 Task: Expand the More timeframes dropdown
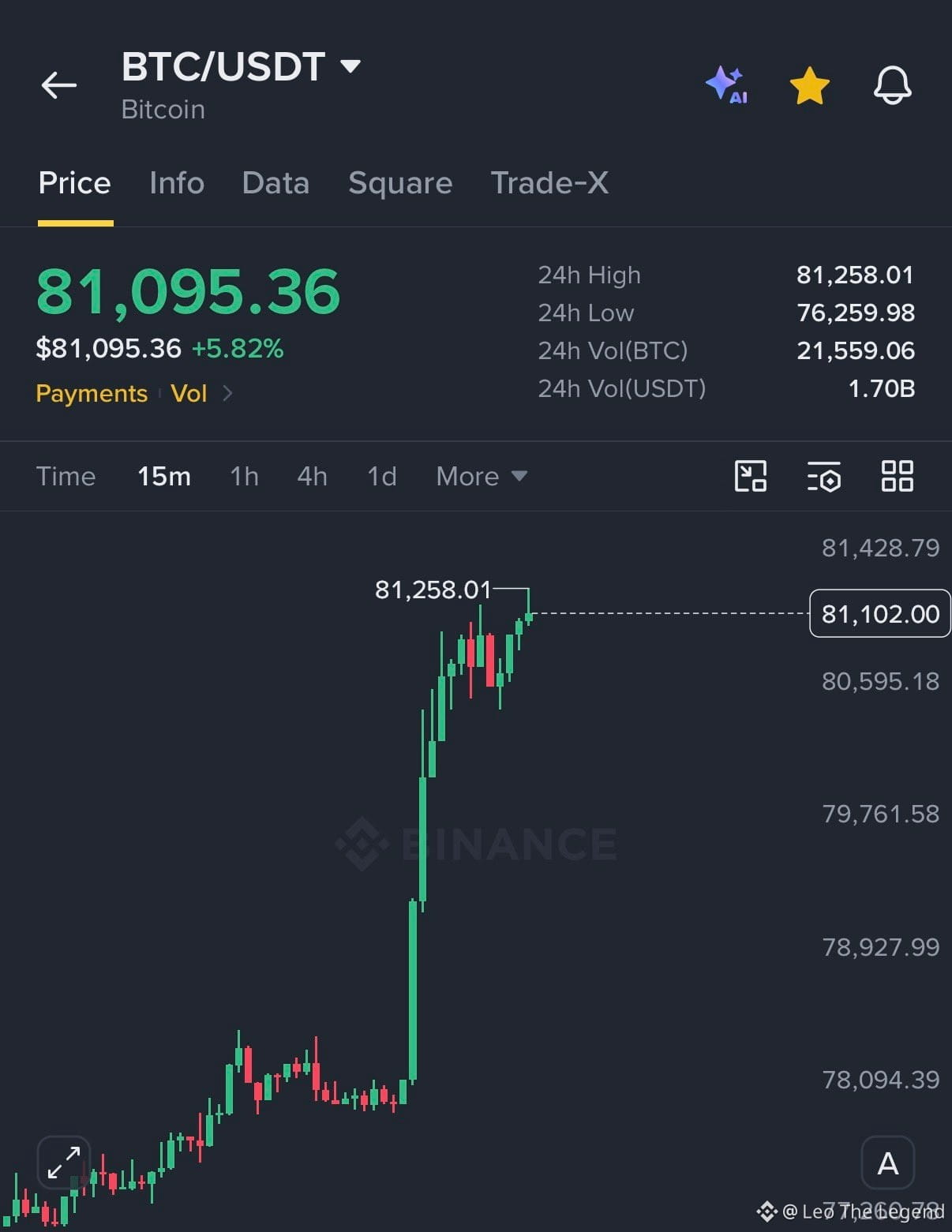tap(482, 476)
